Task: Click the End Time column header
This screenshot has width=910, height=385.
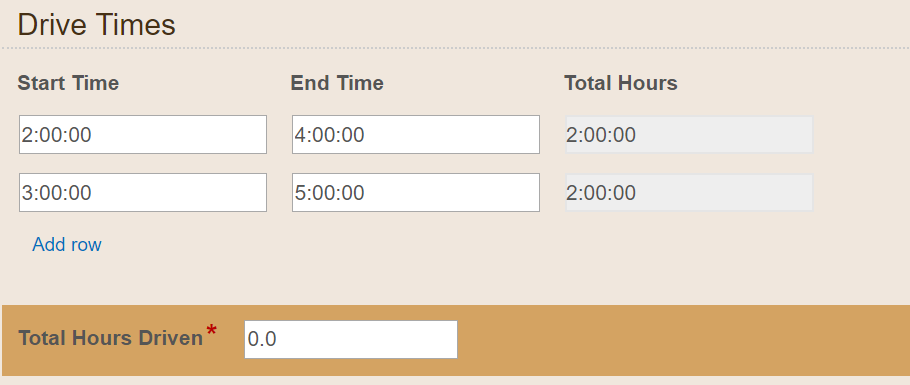Action: [337, 83]
